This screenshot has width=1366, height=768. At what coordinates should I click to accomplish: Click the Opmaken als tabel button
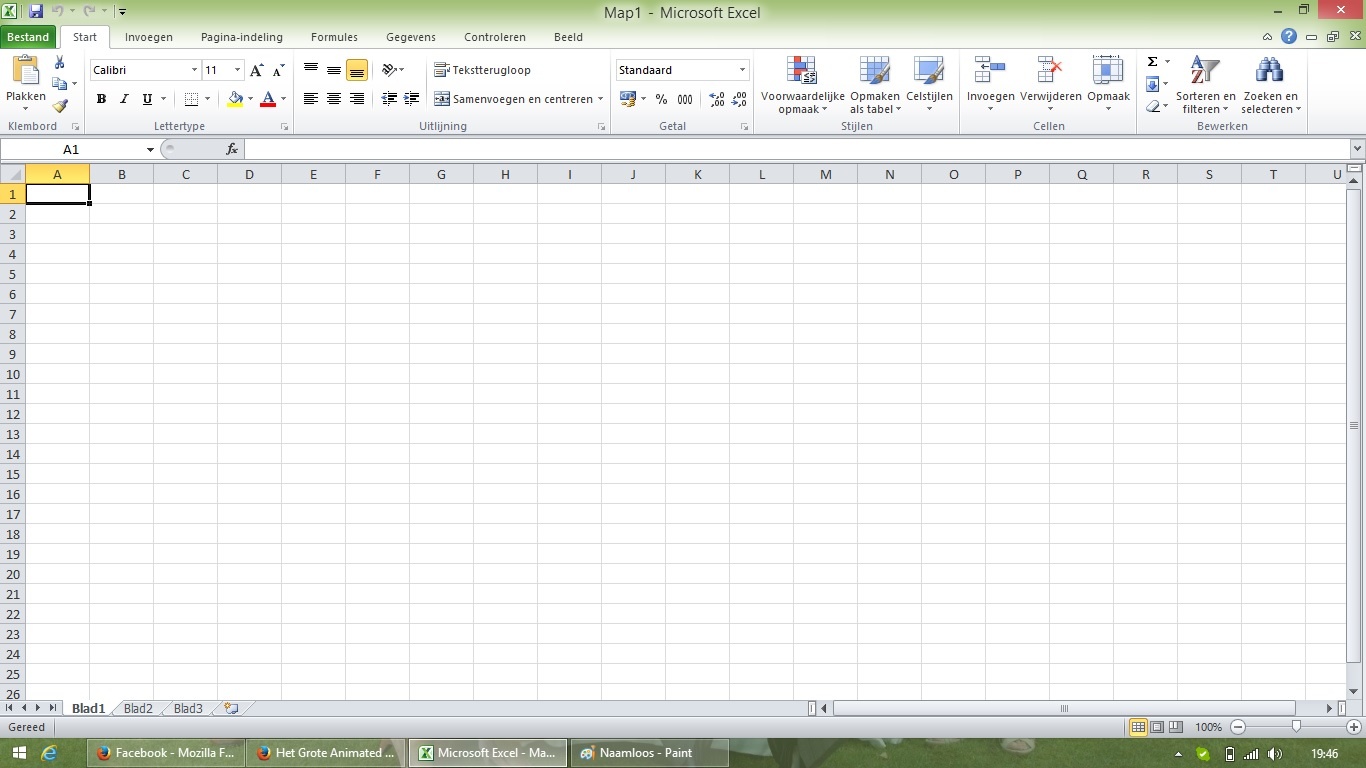[x=875, y=85]
